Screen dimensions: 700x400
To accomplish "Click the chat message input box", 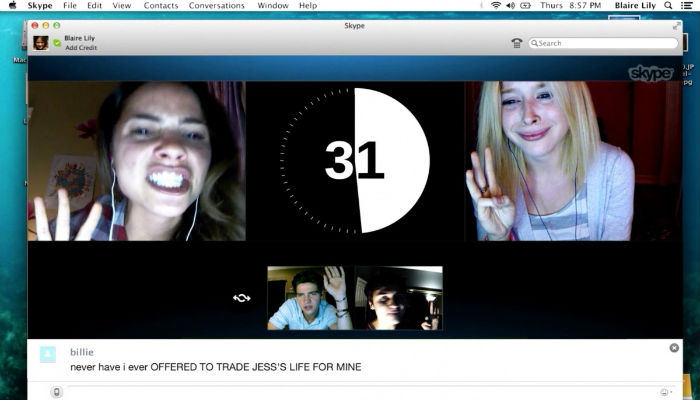I will click(360, 392).
